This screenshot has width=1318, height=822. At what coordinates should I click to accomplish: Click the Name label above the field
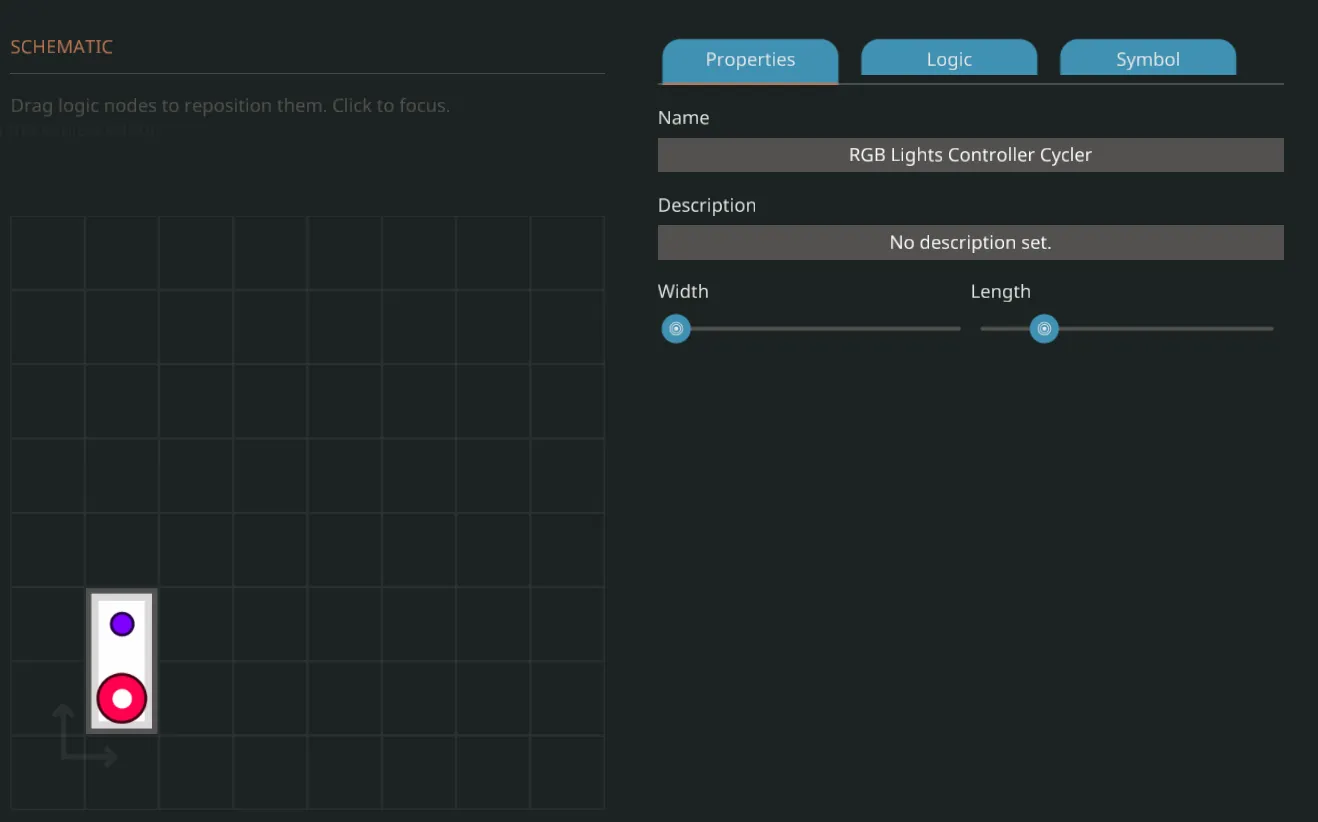(683, 117)
